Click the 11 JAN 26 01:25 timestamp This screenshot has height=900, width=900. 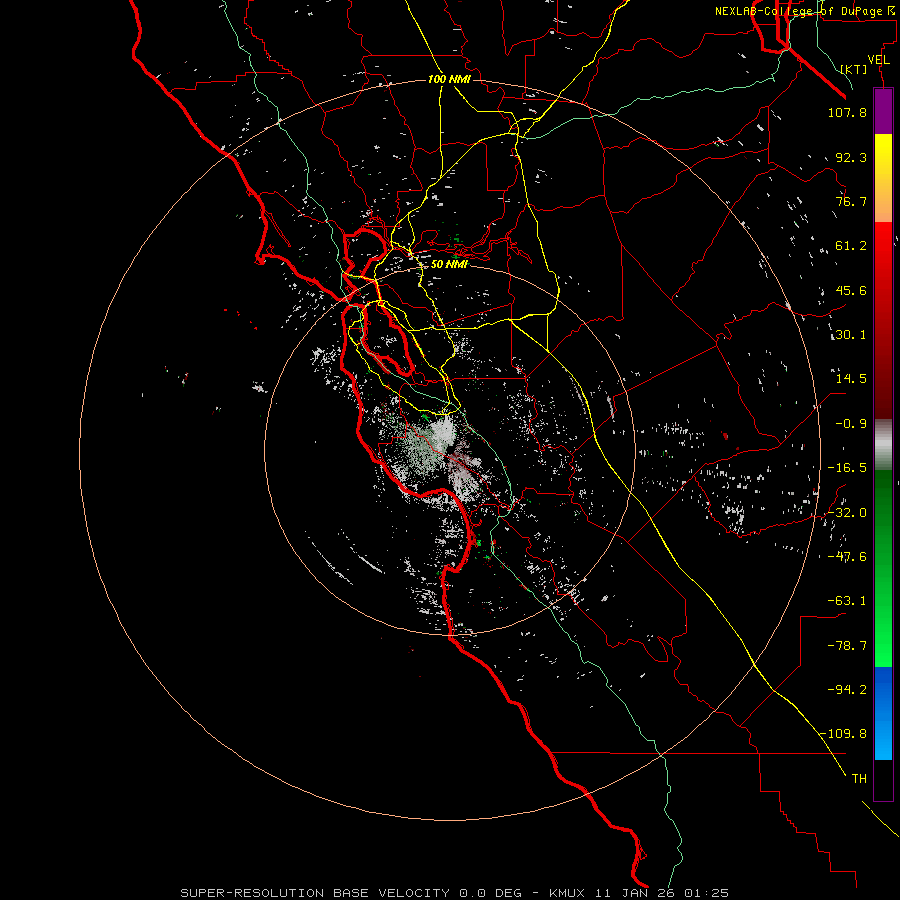click(x=661, y=893)
